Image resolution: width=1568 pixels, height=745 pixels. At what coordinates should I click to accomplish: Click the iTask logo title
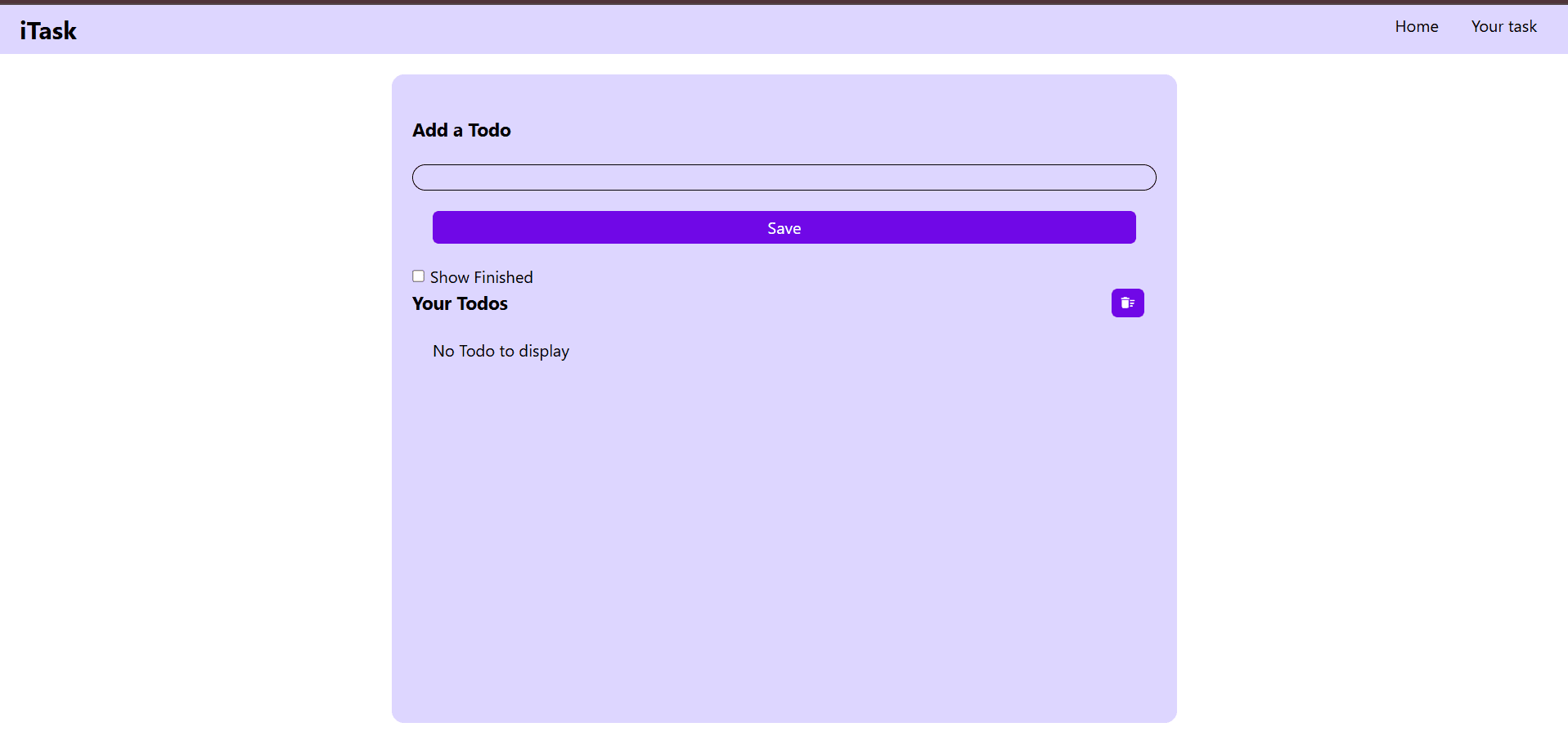point(48,30)
